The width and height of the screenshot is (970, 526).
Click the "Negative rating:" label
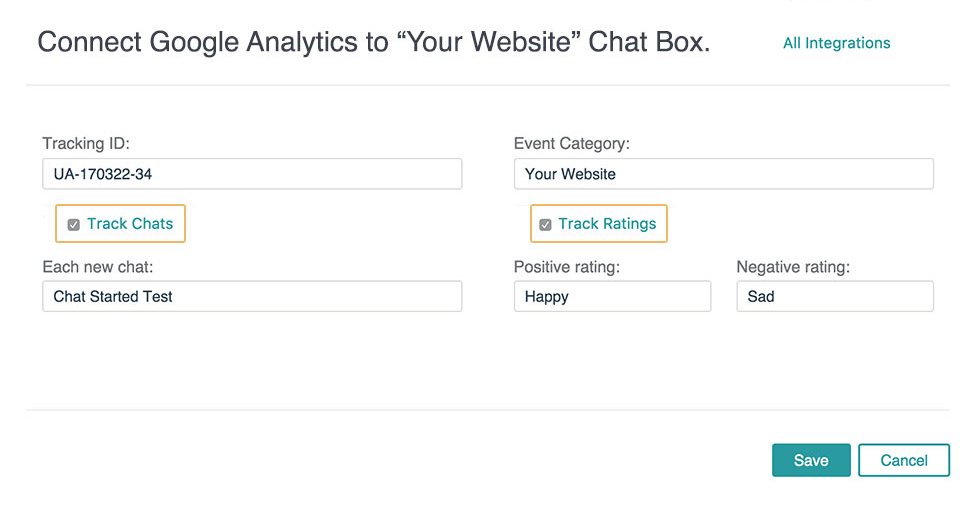pos(794,267)
